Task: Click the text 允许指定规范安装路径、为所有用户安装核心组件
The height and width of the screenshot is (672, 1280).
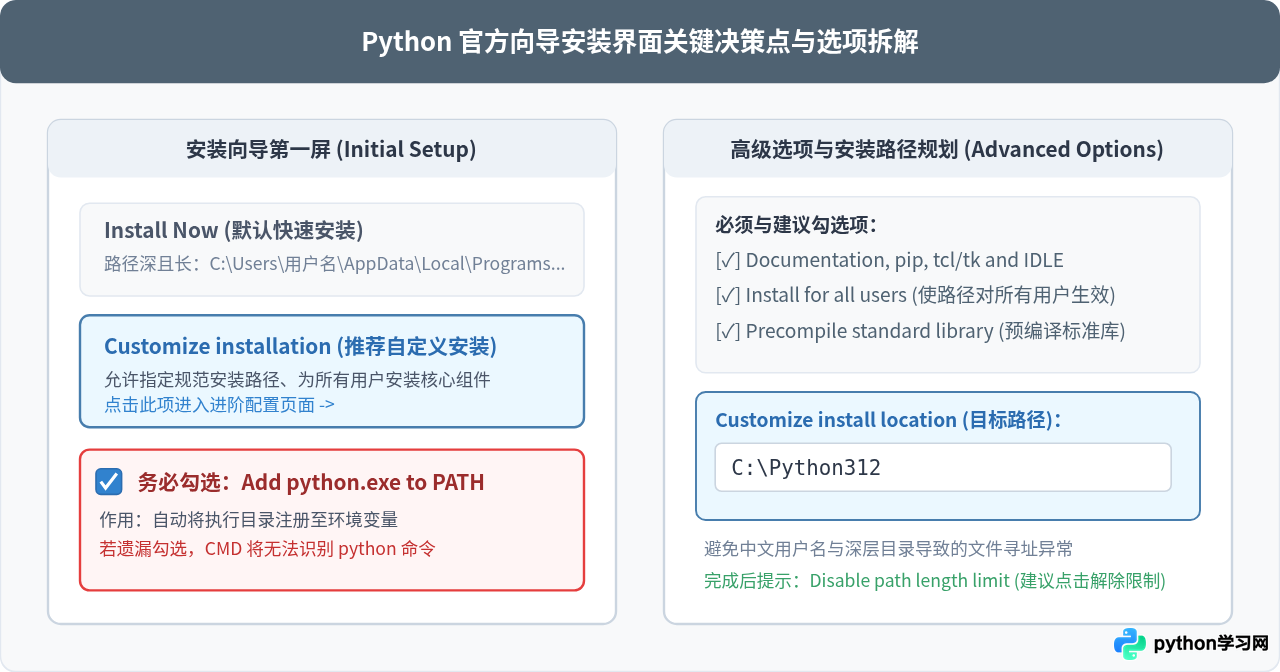Action: pyautogui.click(x=297, y=380)
